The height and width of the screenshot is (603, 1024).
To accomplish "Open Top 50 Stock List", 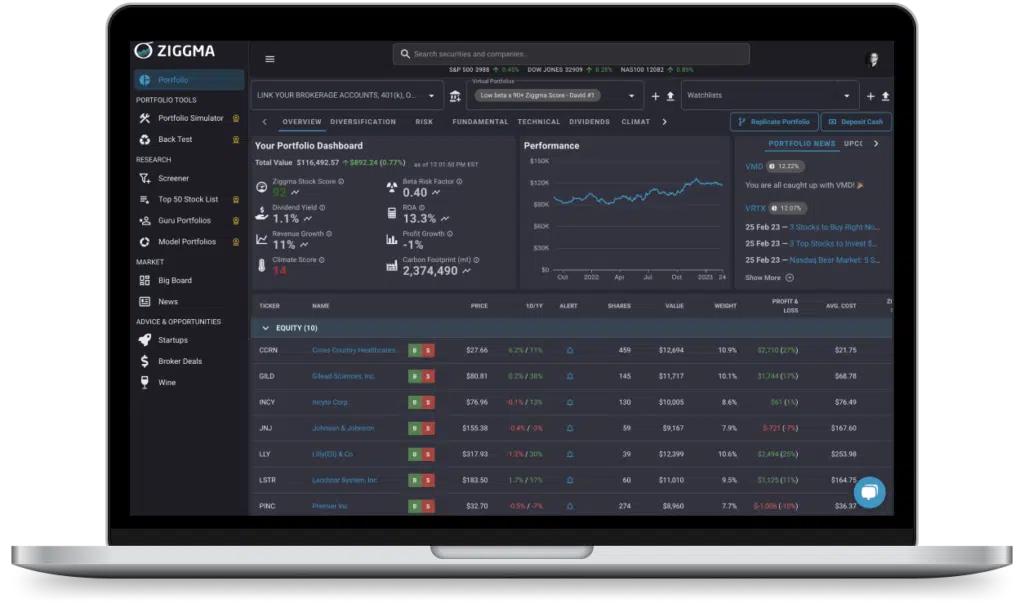I will coord(188,199).
